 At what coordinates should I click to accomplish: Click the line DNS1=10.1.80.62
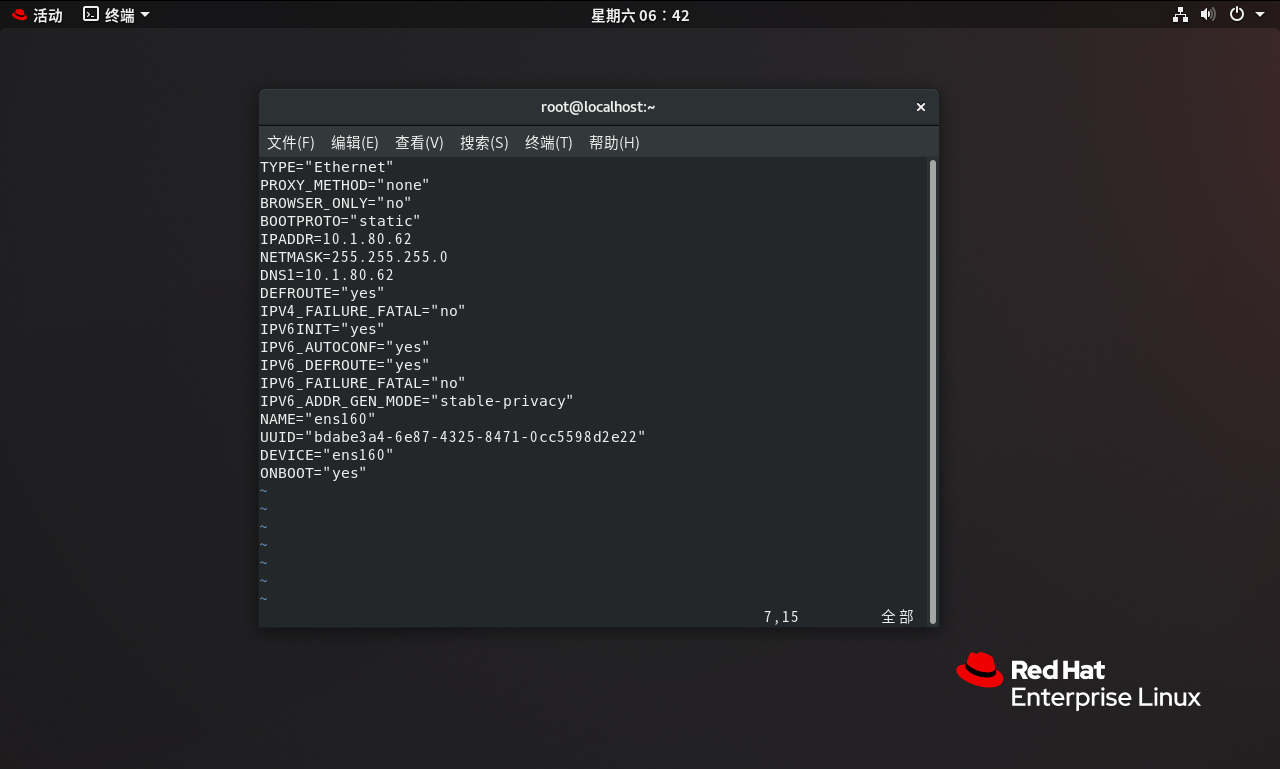coord(327,275)
